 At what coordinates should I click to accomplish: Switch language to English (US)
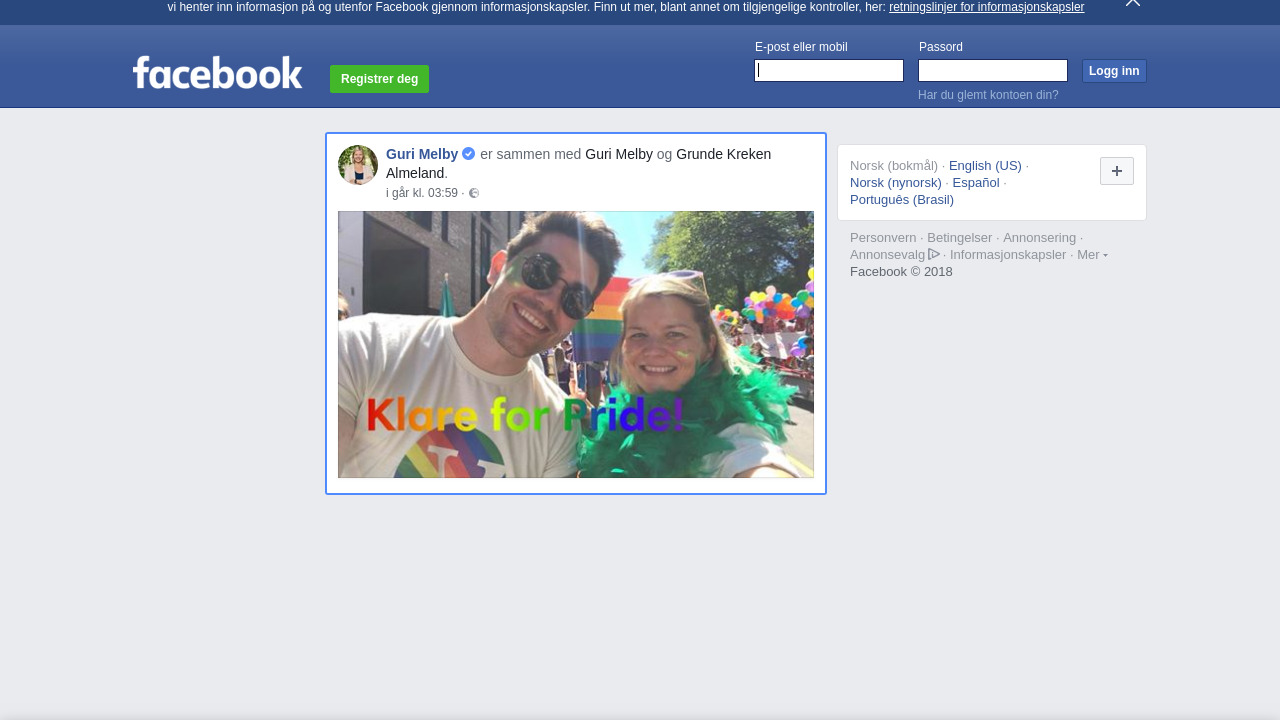[985, 166]
